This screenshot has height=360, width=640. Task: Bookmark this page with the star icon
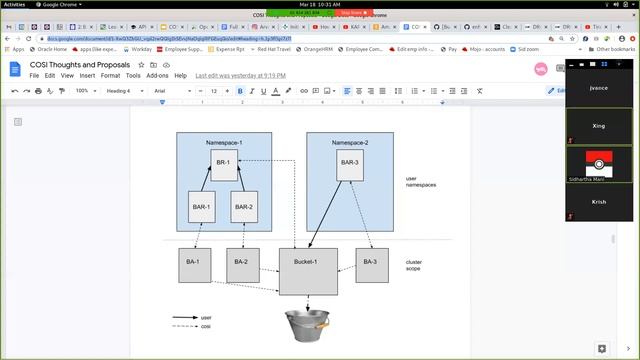pyautogui.click(x=572, y=38)
